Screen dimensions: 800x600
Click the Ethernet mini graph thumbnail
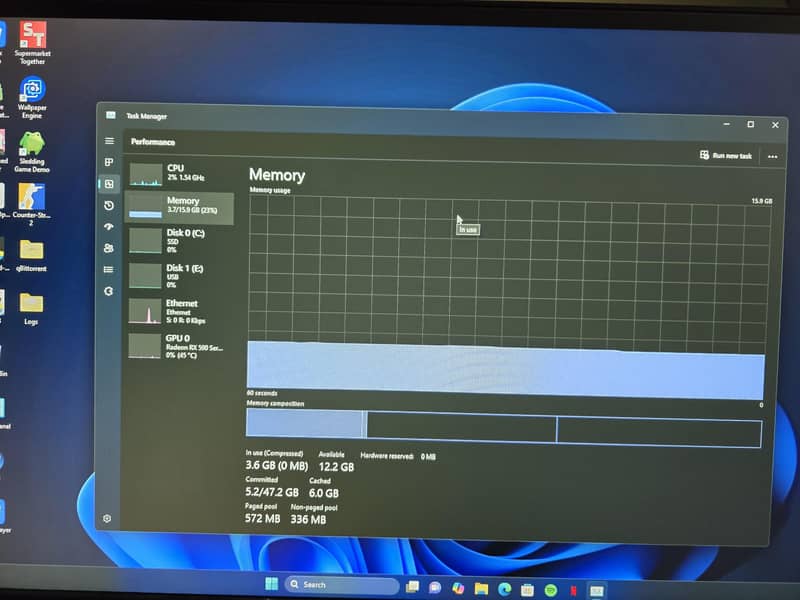145,312
